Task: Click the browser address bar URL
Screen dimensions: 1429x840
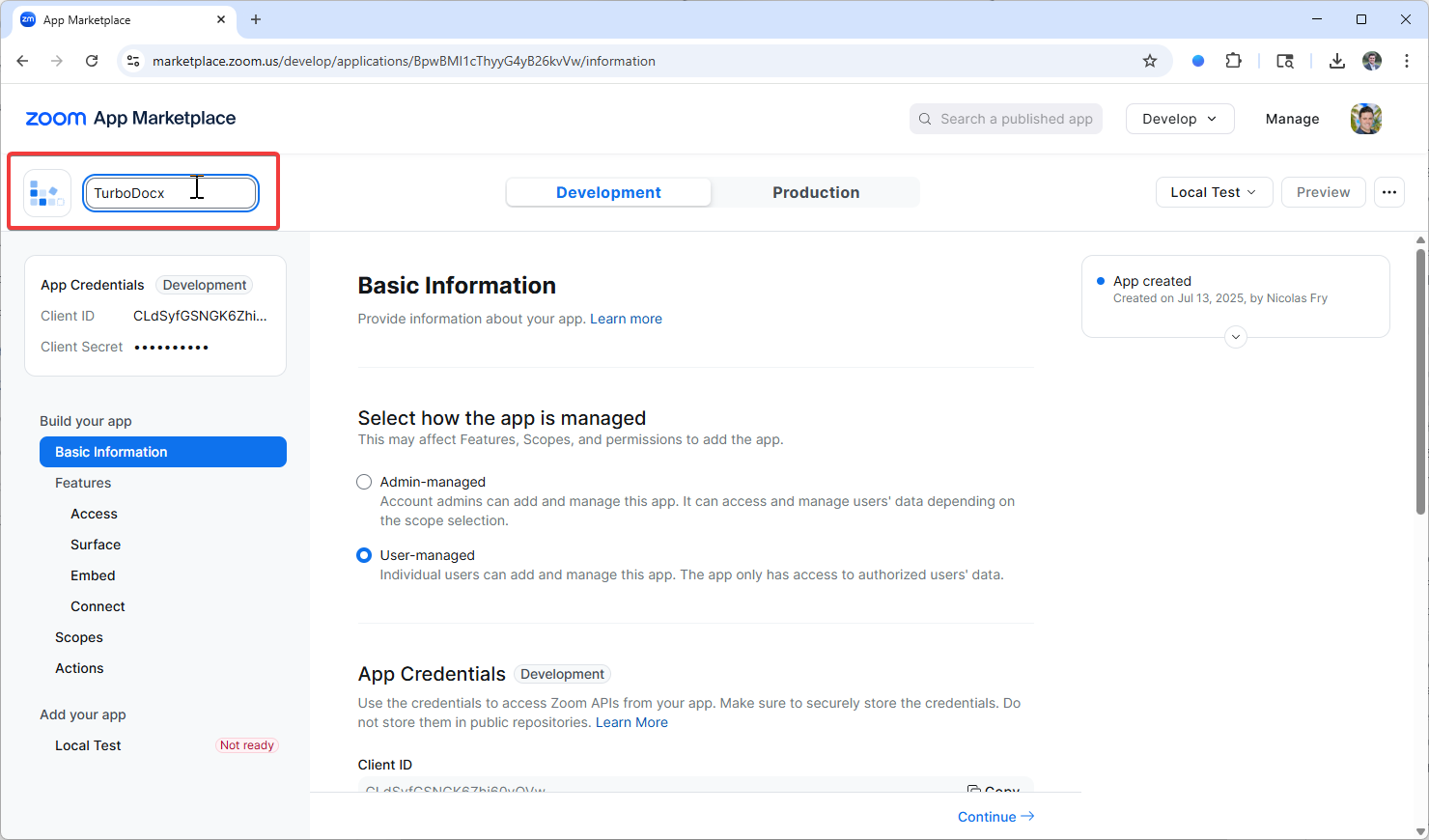Action: (404, 61)
